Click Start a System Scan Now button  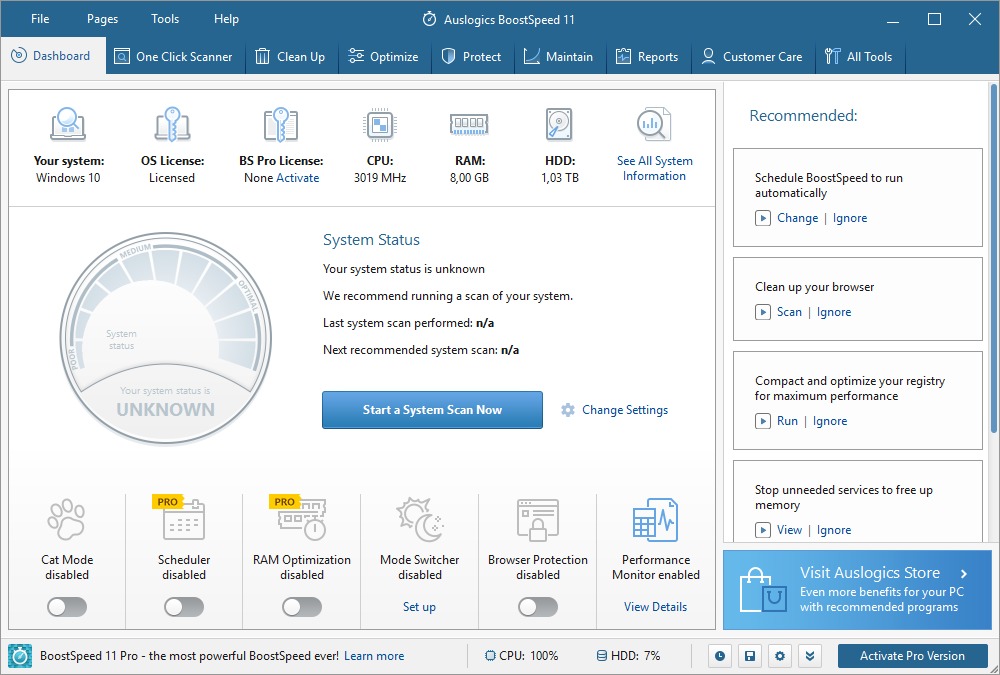[432, 410]
